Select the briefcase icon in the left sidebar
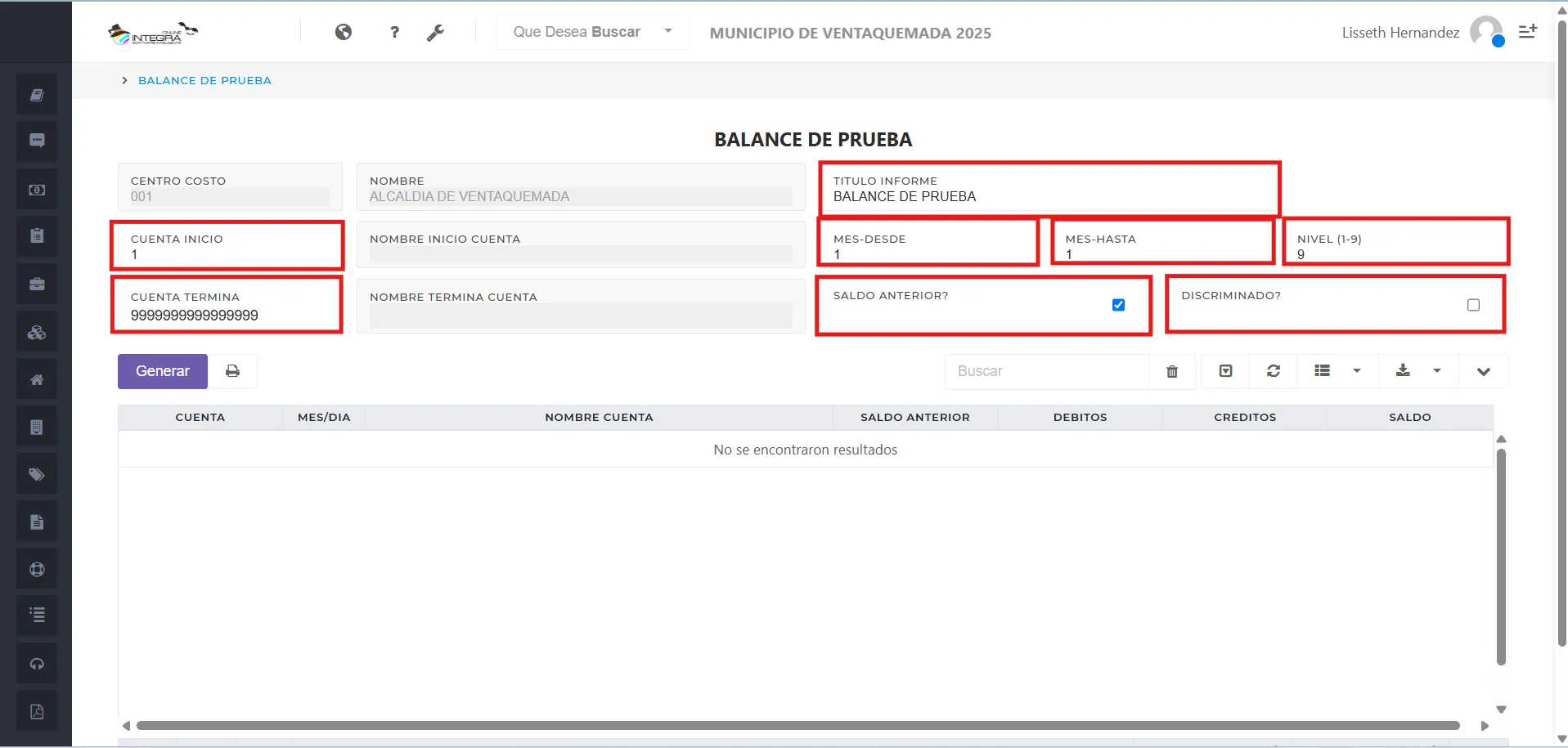Viewport: 1568px width, 748px height. [x=36, y=284]
